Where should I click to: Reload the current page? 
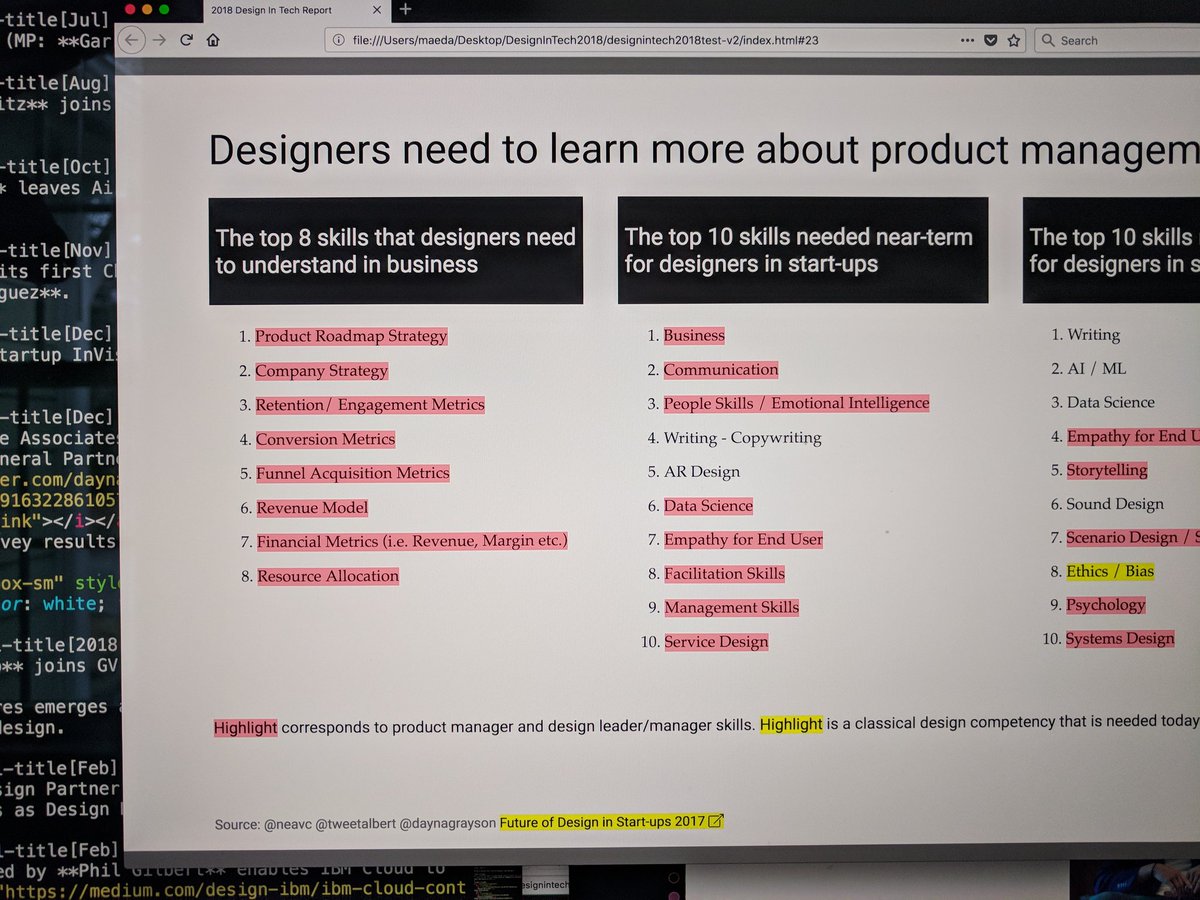186,40
